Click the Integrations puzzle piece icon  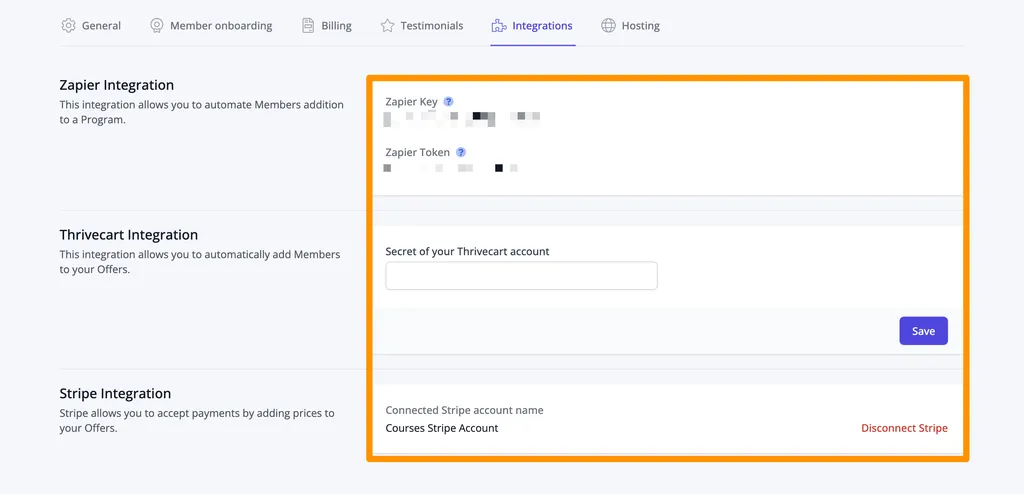pos(499,25)
